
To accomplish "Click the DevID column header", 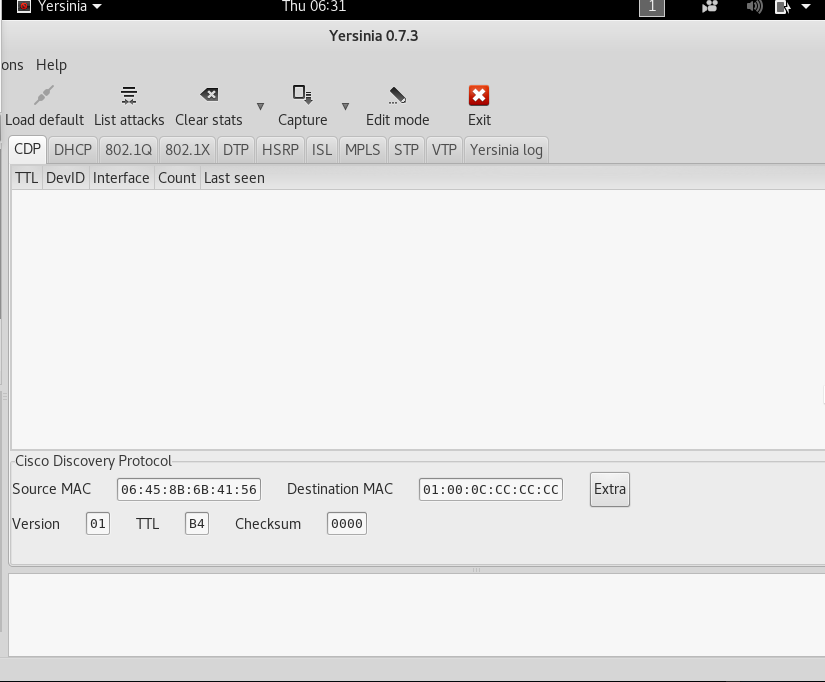I will click(x=65, y=178).
